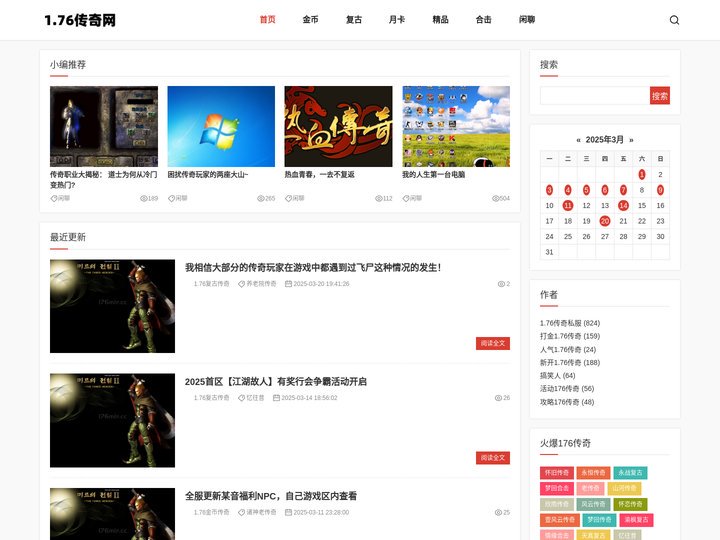The height and width of the screenshot is (540, 720).
Task: Select calendar date 9
Action: point(660,190)
